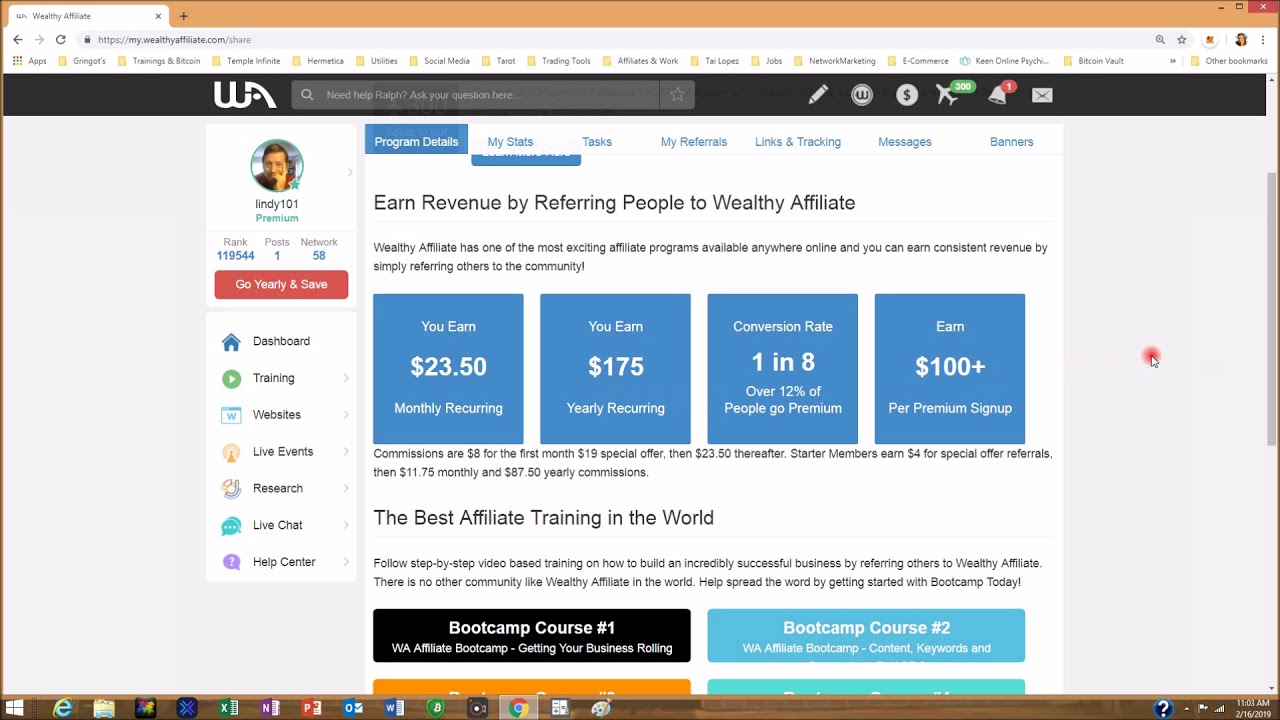Click the green Training play icon
This screenshot has width=1280, height=720.
(231, 379)
